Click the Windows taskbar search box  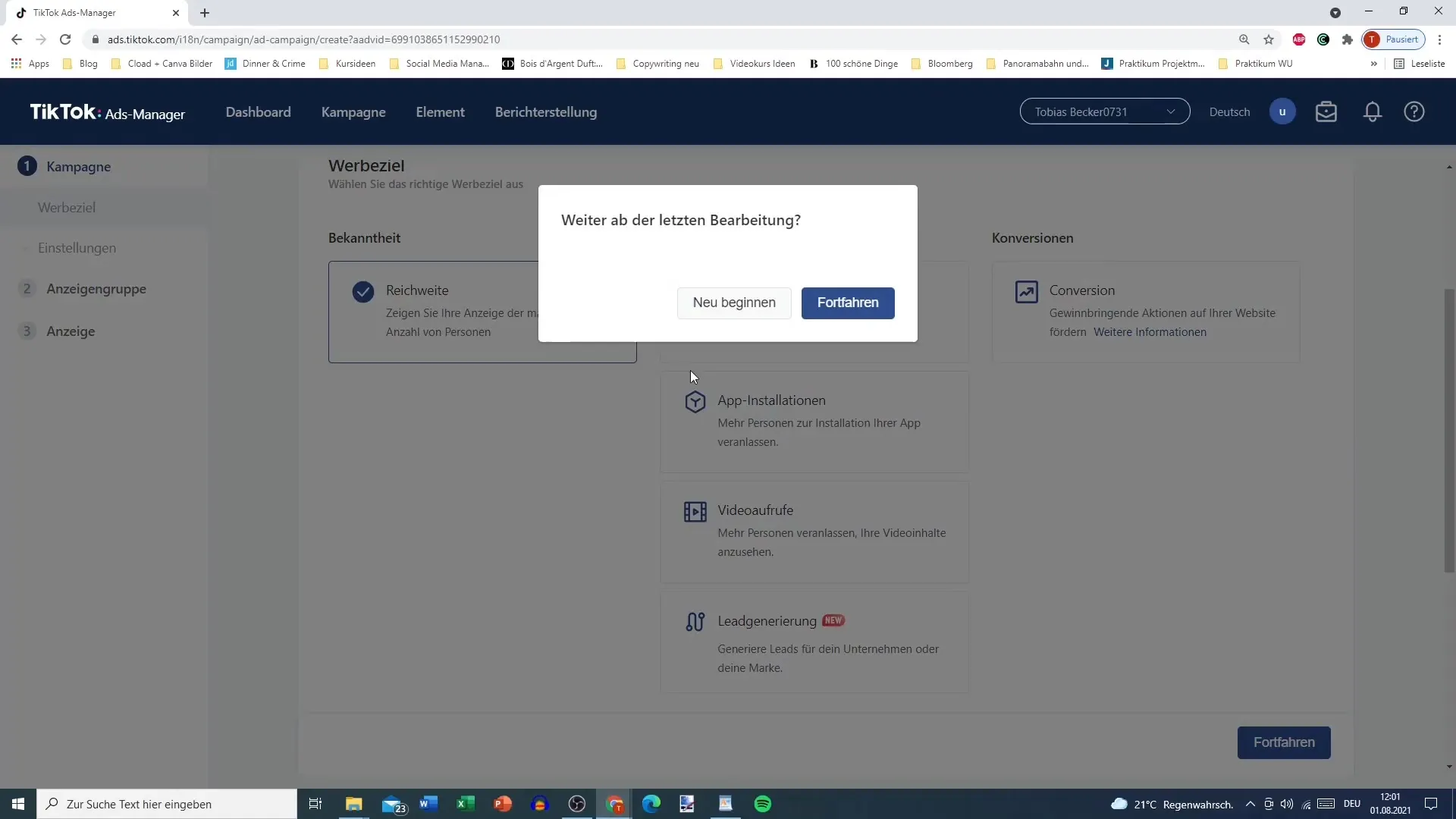pos(167,804)
